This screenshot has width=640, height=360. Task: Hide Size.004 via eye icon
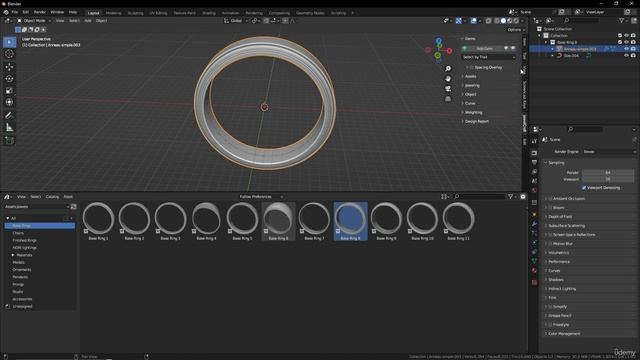tap(626, 56)
